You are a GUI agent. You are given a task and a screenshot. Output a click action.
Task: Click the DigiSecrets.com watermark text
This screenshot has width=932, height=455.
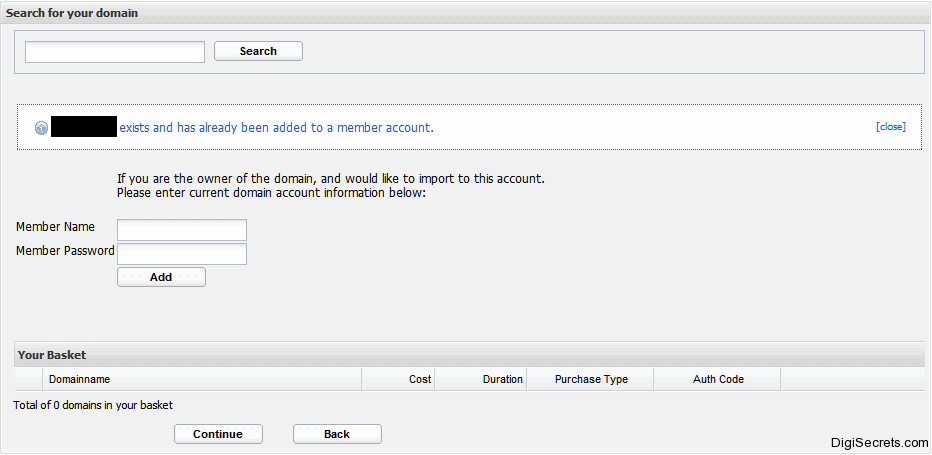(x=879, y=442)
